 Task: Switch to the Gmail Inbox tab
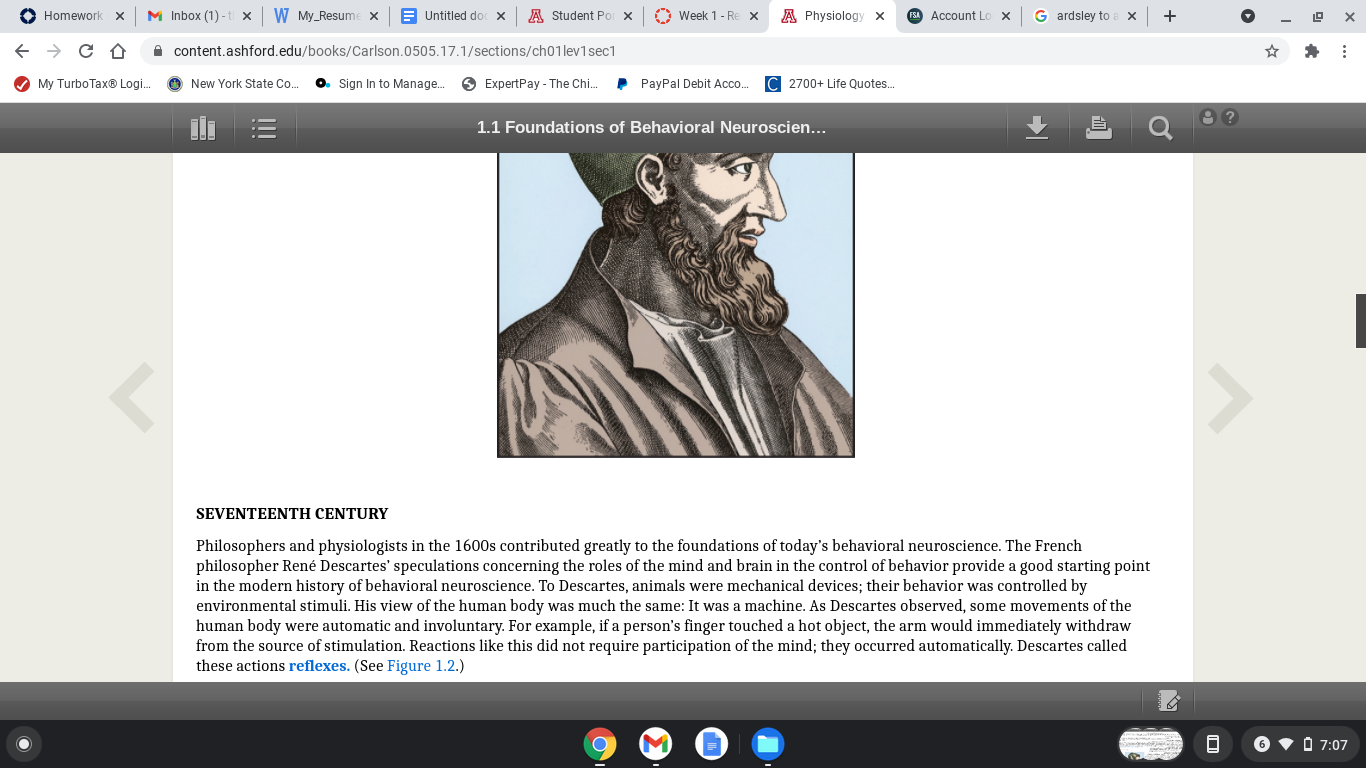pos(198,16)
